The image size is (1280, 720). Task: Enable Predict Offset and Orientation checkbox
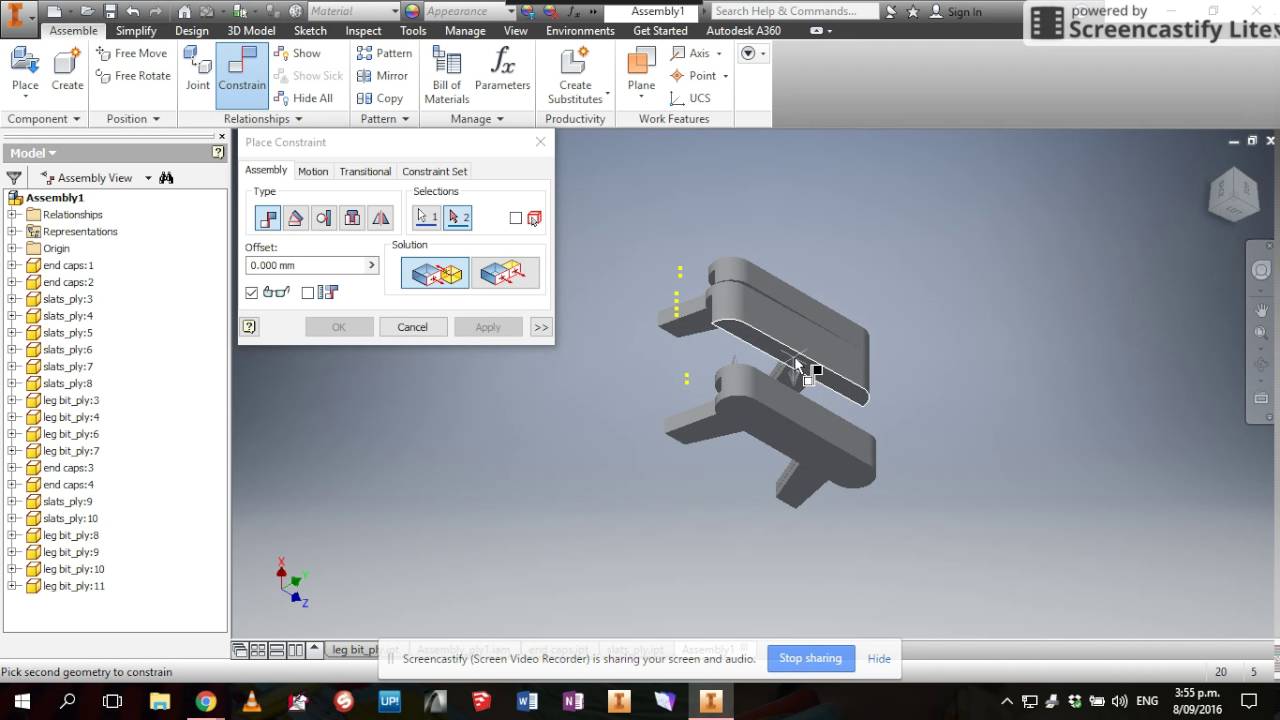click(308, 293)
